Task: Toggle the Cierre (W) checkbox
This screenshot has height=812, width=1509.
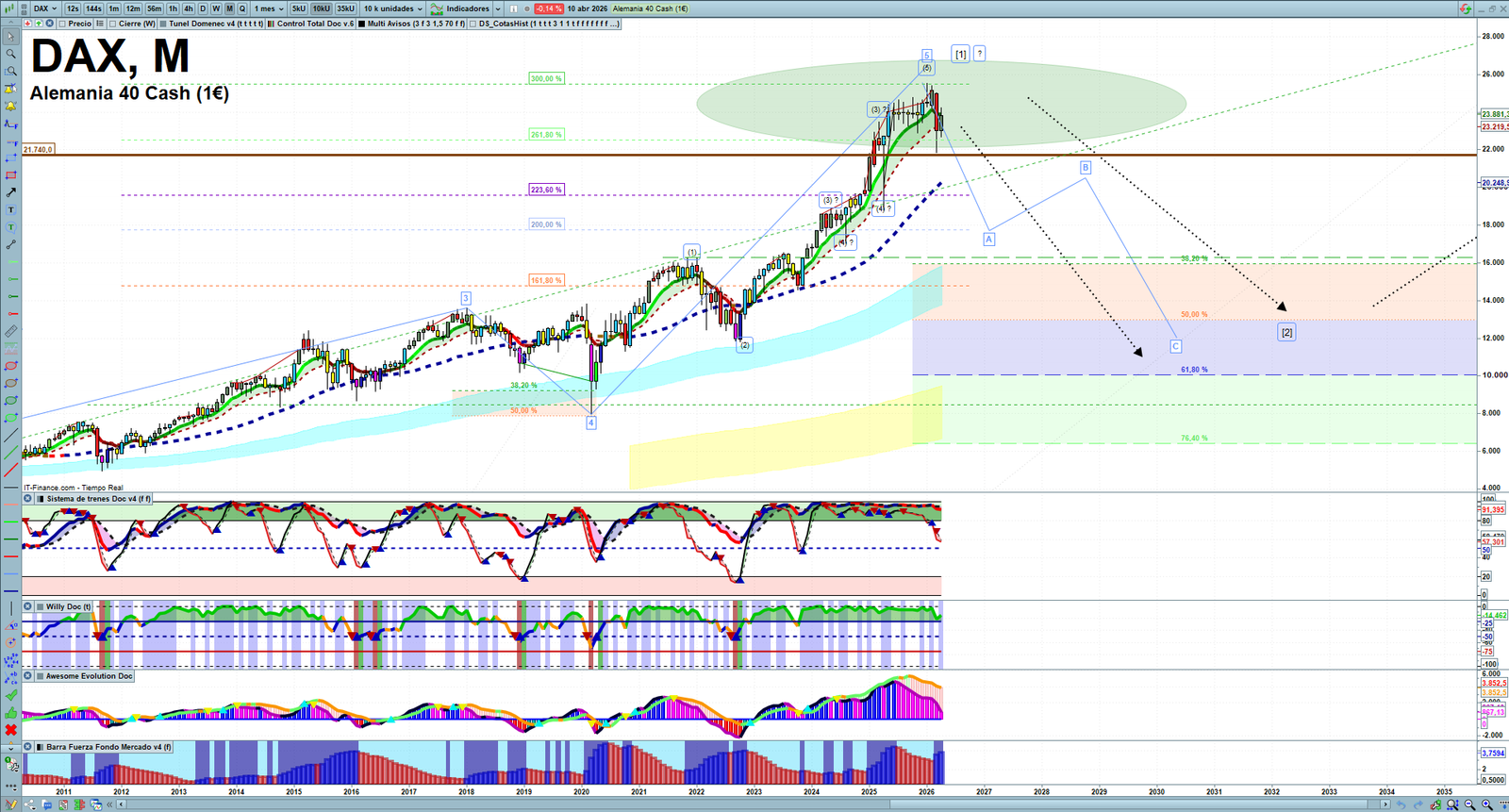Action: [113, 24]
